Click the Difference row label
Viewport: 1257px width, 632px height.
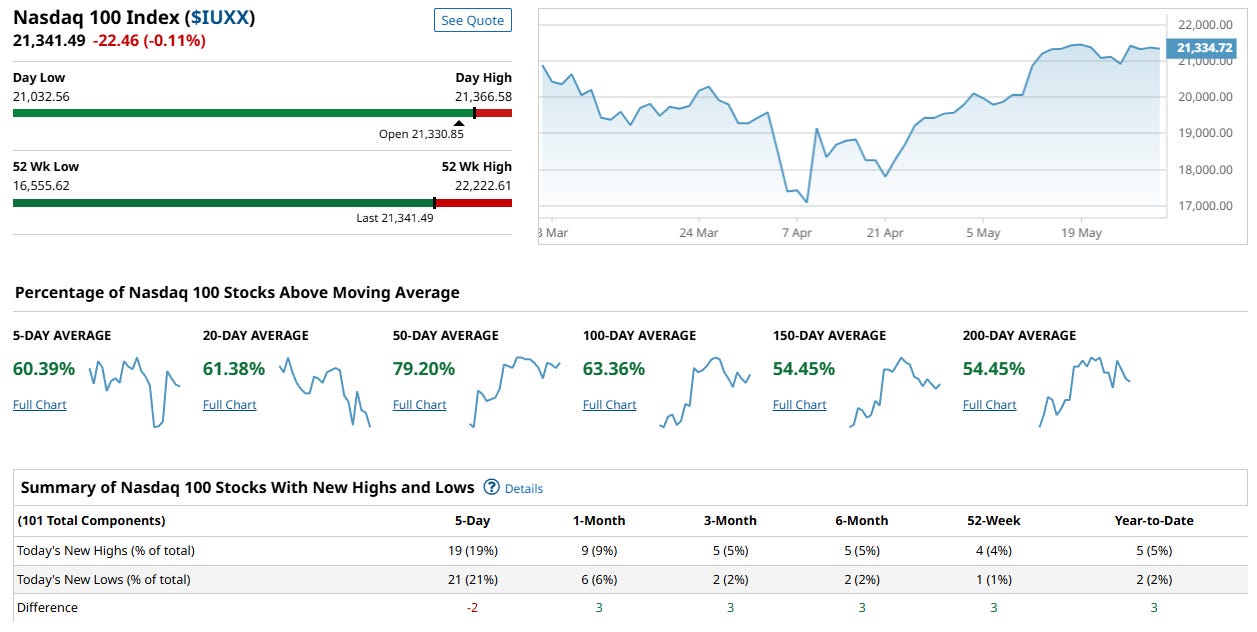pyautogui.click(x=47, y=608)
